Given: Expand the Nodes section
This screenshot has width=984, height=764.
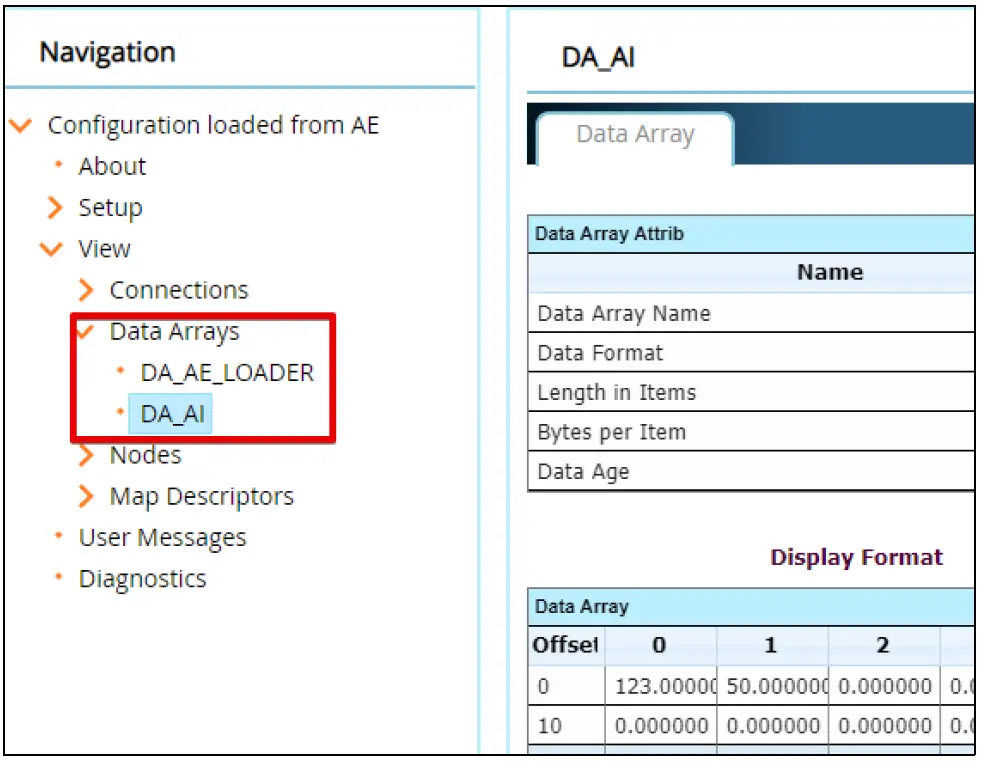Looking at the screenshot, I should coord(85,455).
